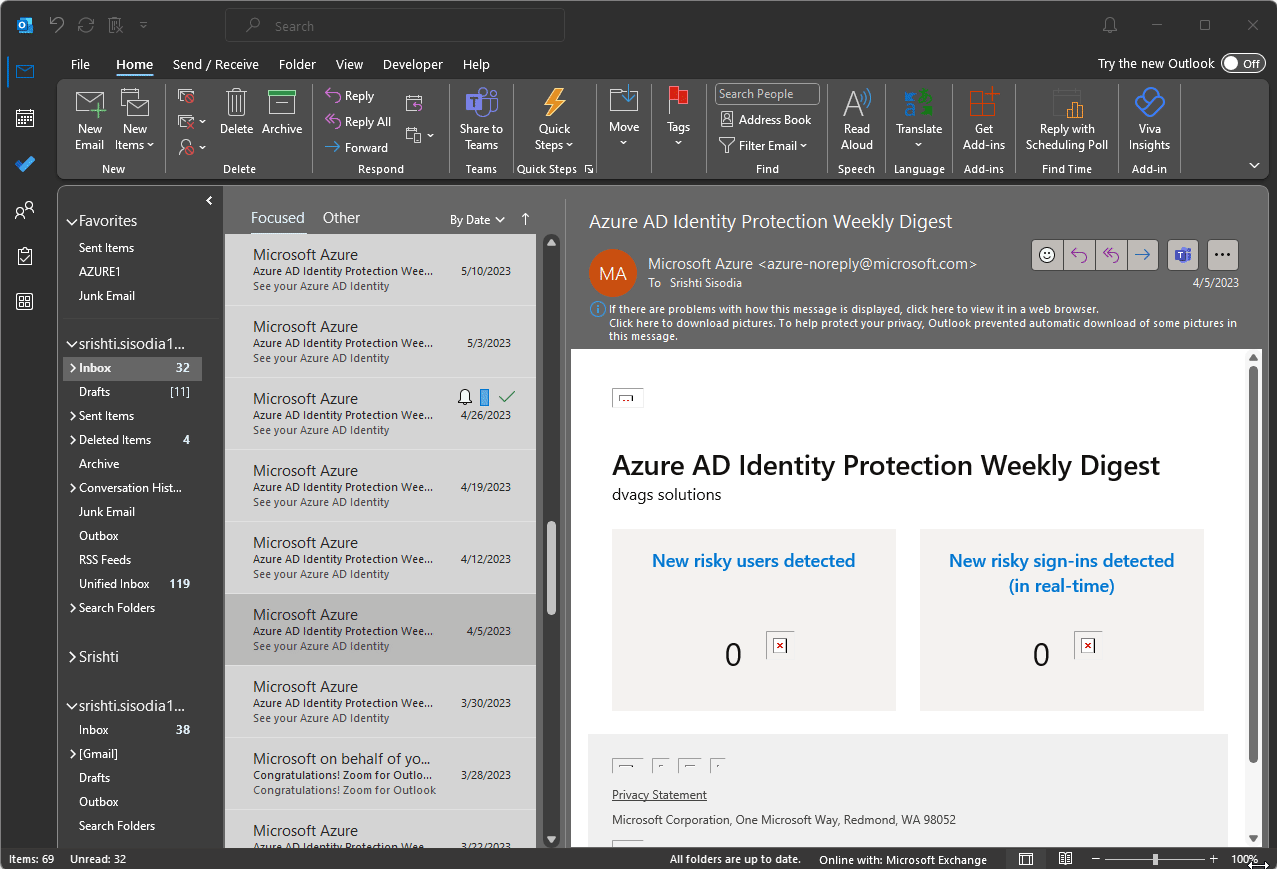
Task: Expand the [Gmail] folder
Action: click(x=72, y=754)
